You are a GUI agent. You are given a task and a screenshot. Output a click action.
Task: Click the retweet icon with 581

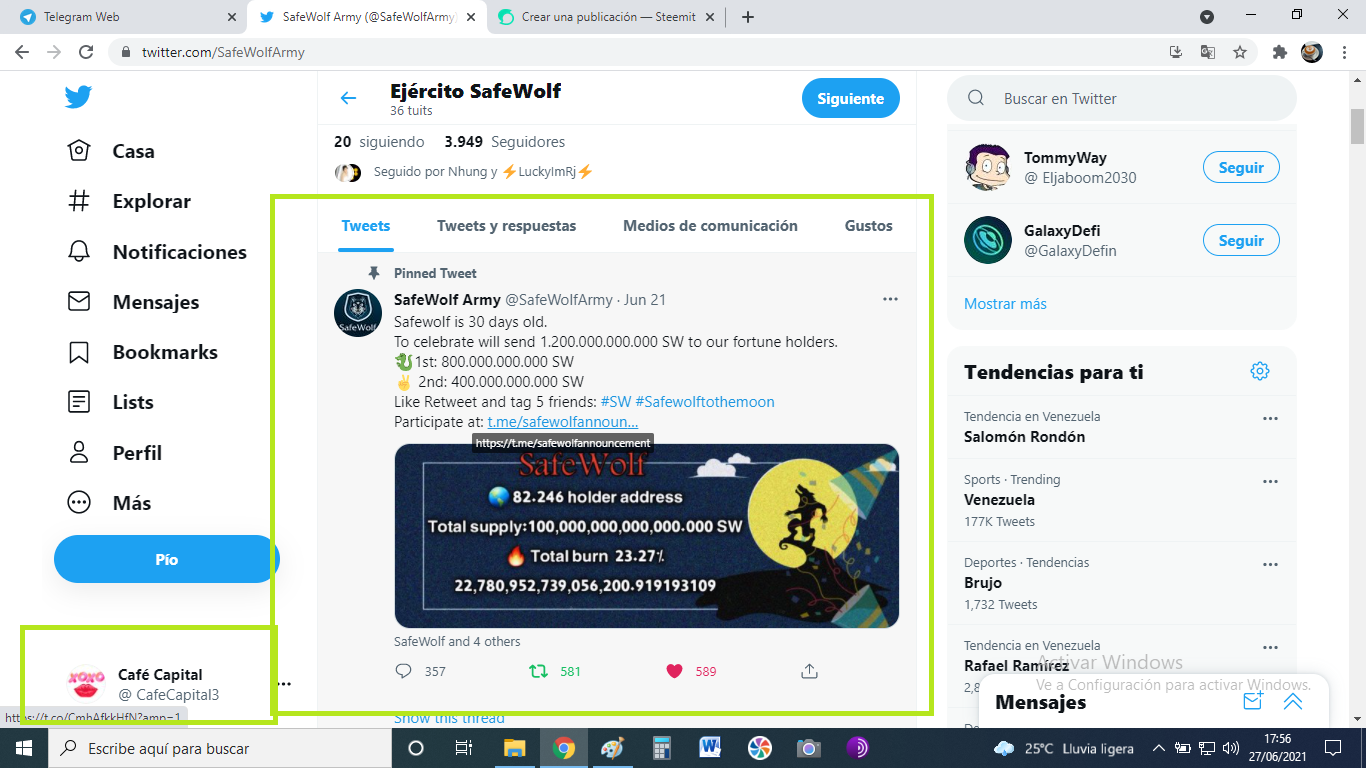pyautogui.click(x=538, y=671)
